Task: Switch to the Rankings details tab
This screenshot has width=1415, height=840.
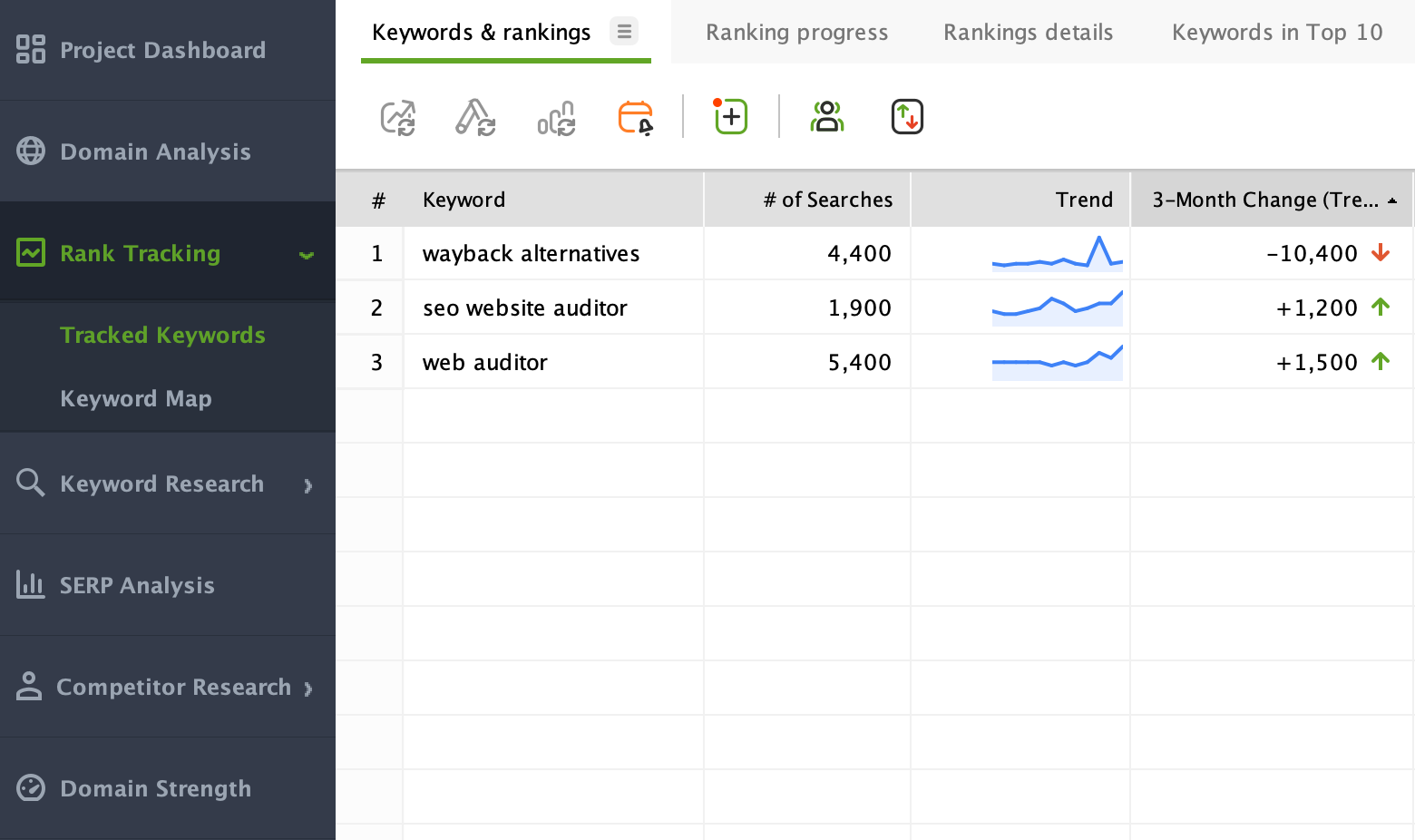Action: [1029, 33]
